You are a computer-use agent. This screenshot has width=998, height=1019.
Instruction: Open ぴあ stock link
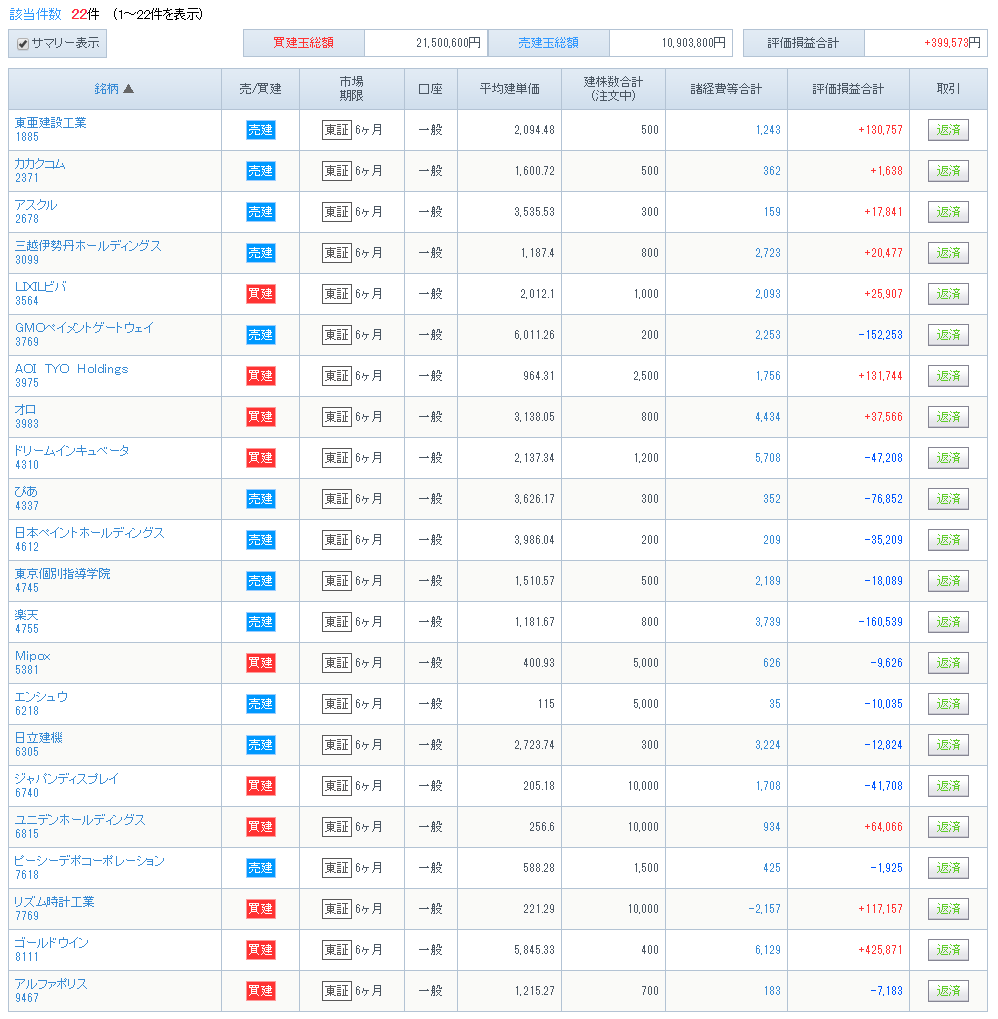[26, 491]
